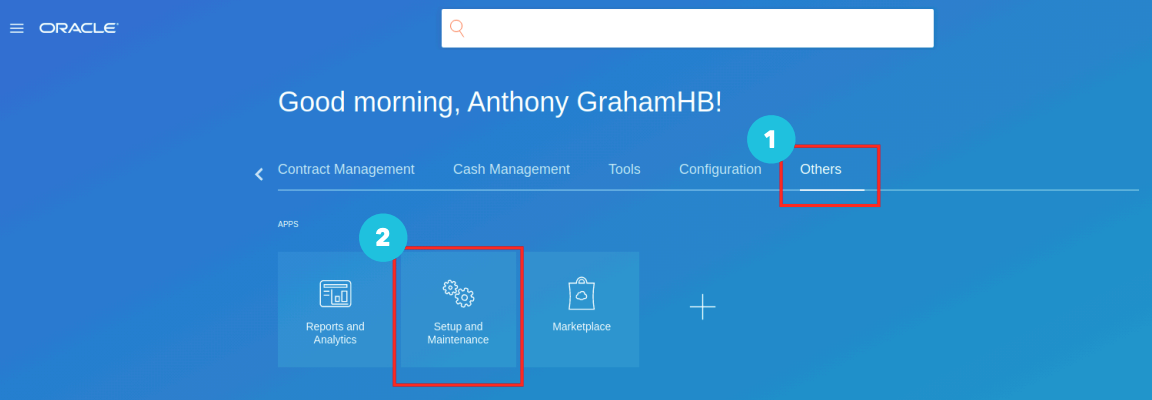Open the Setup and Maintenance gears tile
Screen dimensions: 1152x400
click(x=458, y=309)
